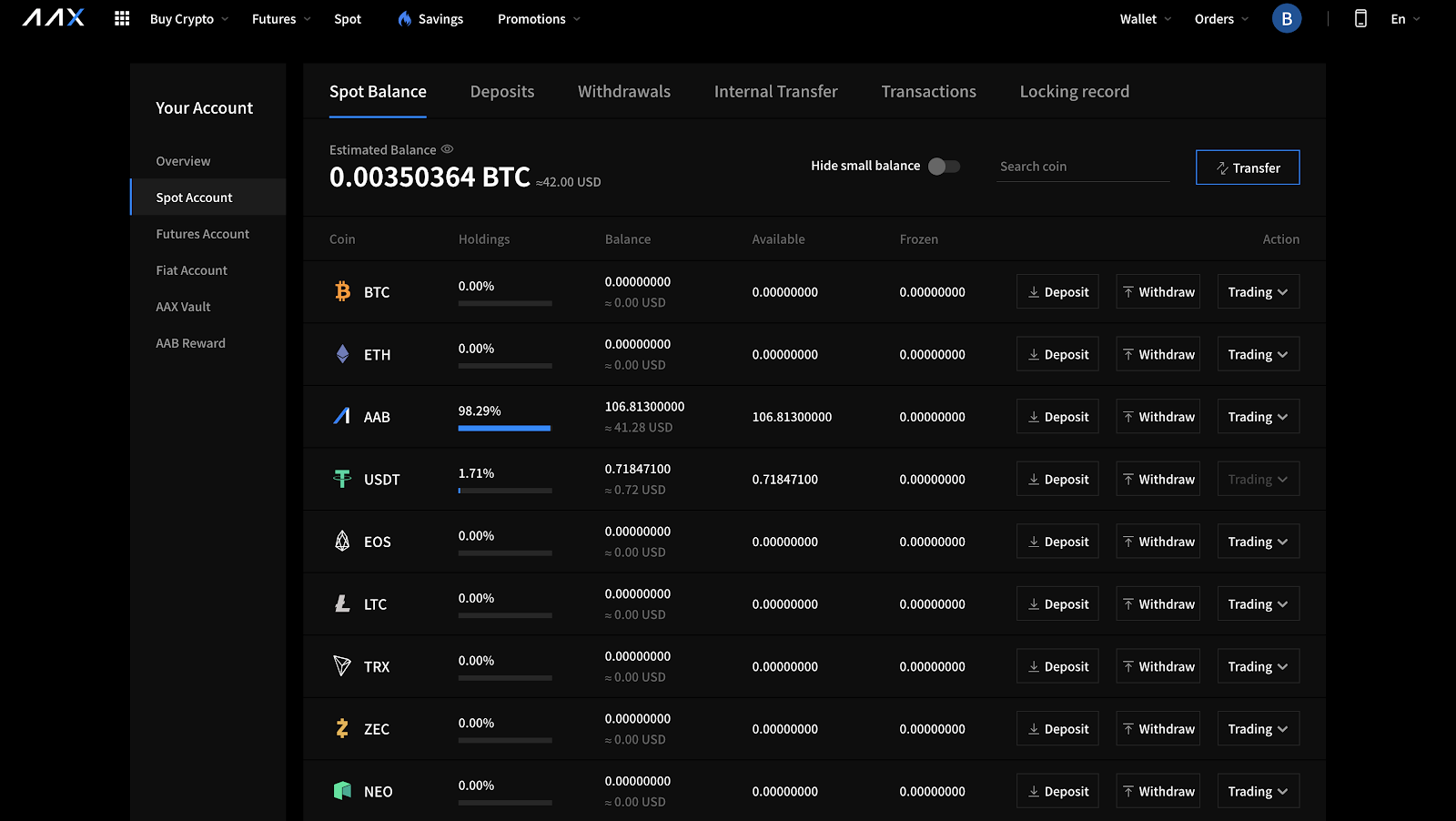Click the BTC holdings progress bar
The image size is (1456, 821).
click(x=505, y=303)
